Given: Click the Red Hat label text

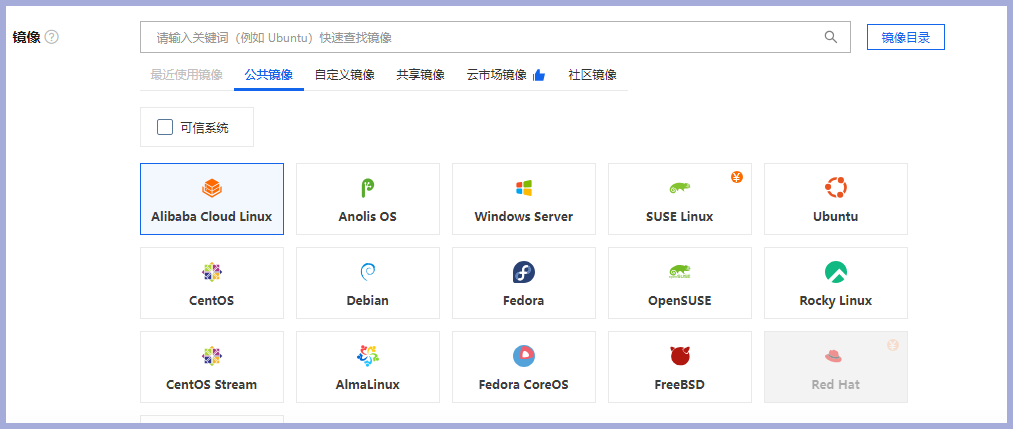Looking at the screenshot, I should pos(836,384).
